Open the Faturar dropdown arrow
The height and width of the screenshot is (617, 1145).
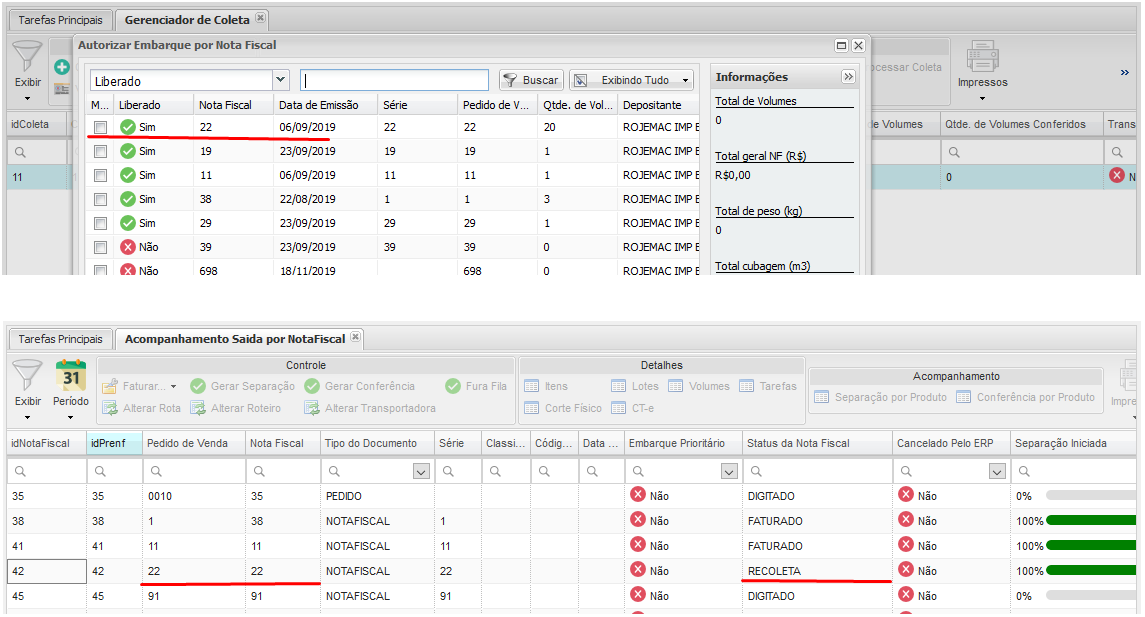(174, 386)
